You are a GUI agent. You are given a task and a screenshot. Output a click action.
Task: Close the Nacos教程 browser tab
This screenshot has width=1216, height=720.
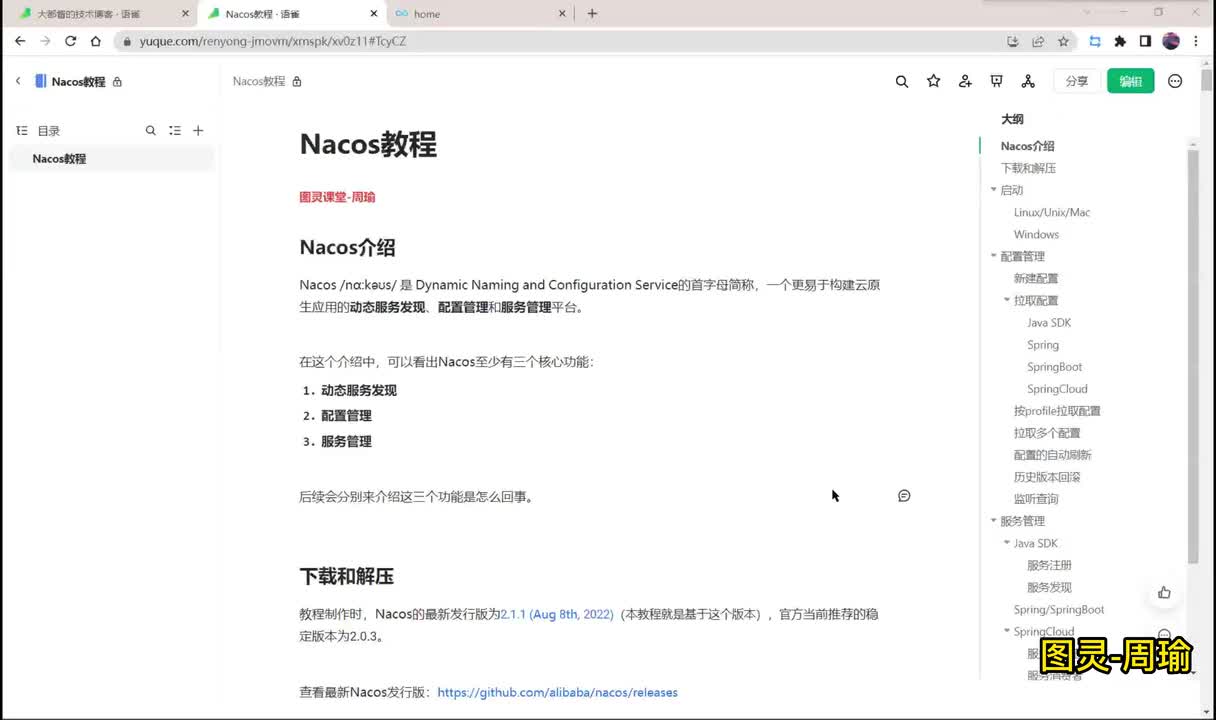[374, 14]
